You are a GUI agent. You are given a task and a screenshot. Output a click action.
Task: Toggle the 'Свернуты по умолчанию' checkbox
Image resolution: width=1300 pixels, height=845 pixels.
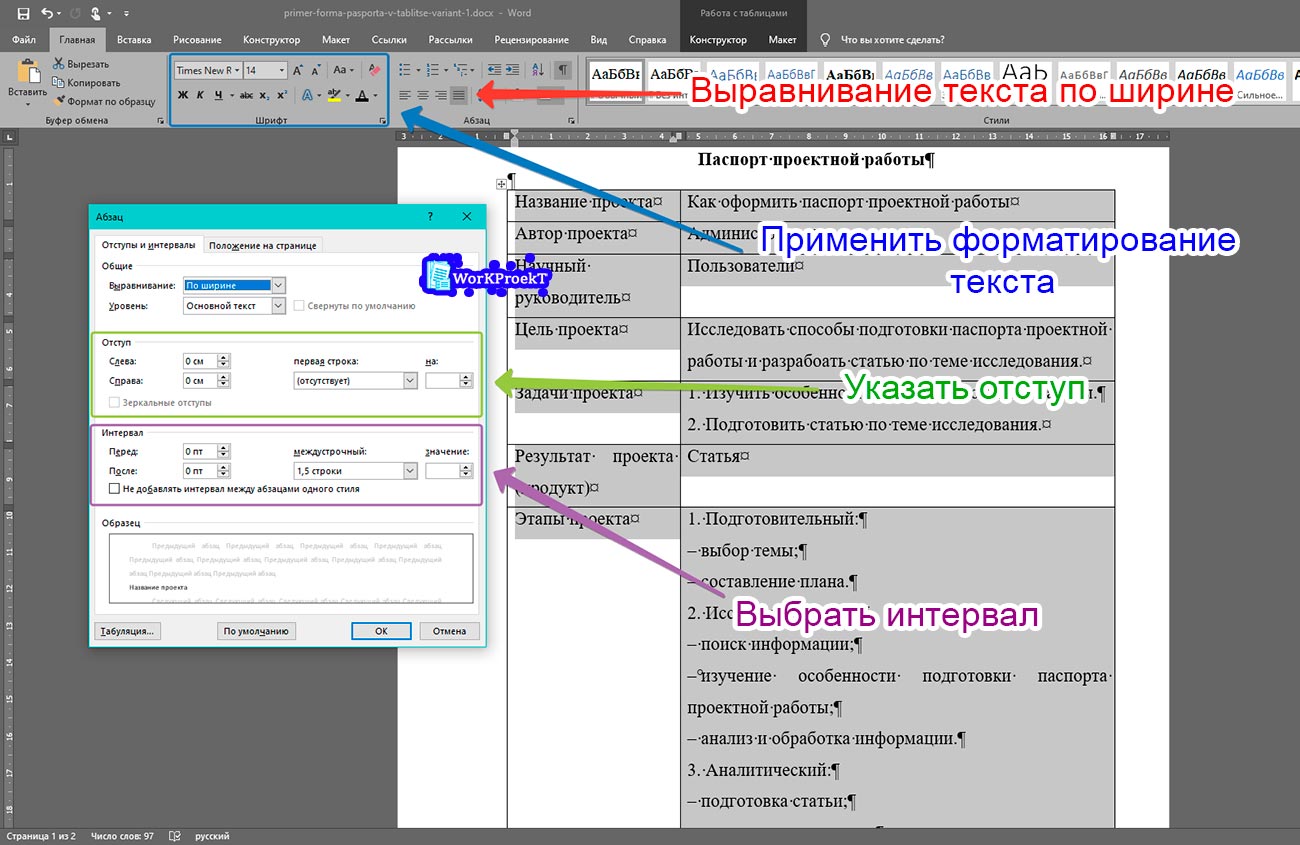coord(299,306)
